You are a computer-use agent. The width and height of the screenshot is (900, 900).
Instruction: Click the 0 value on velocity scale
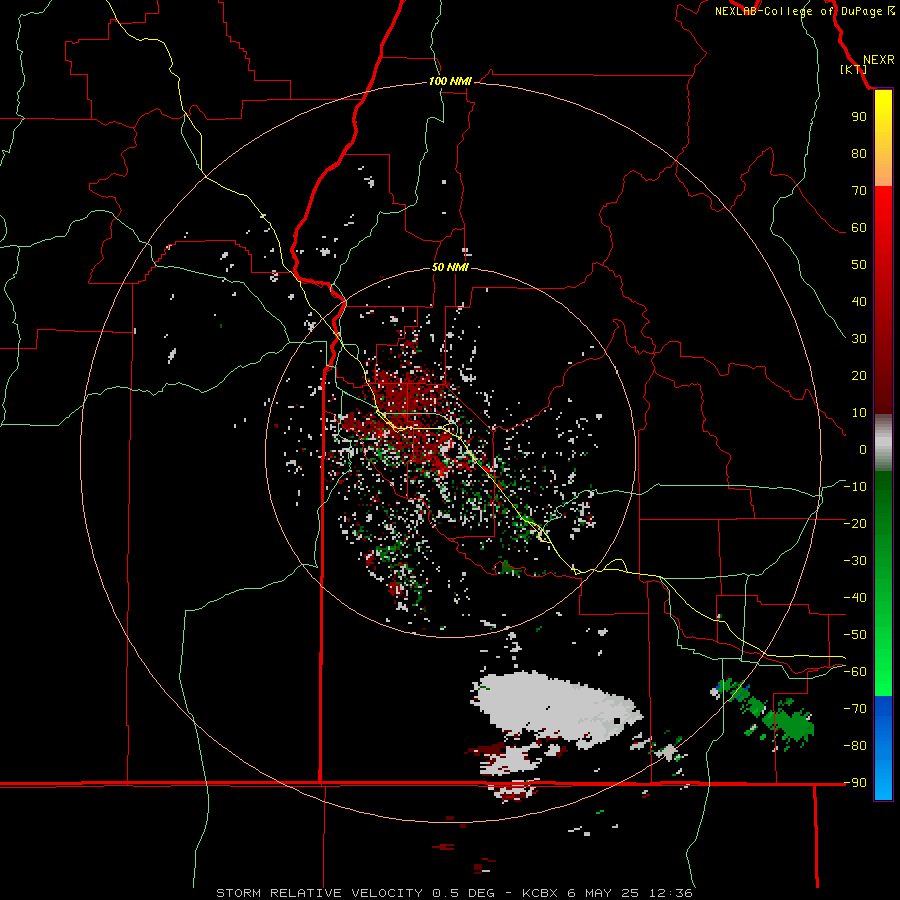[x=863, y=449]
